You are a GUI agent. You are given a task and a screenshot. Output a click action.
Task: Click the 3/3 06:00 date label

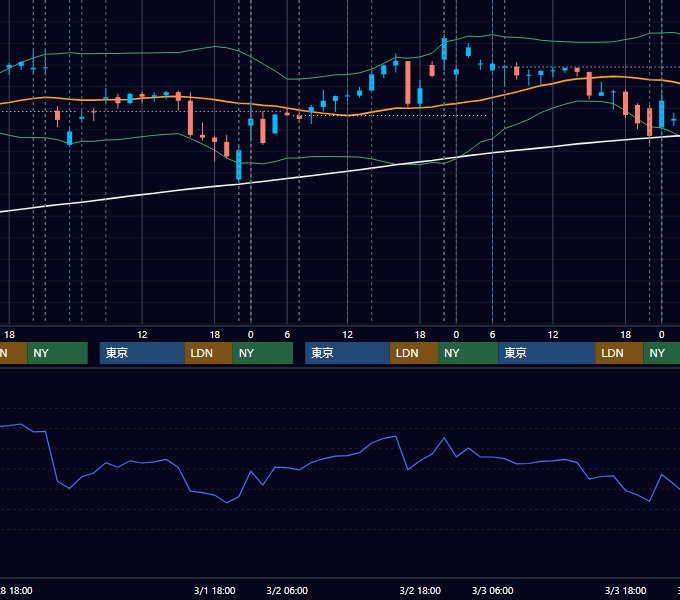pos(492,590)
